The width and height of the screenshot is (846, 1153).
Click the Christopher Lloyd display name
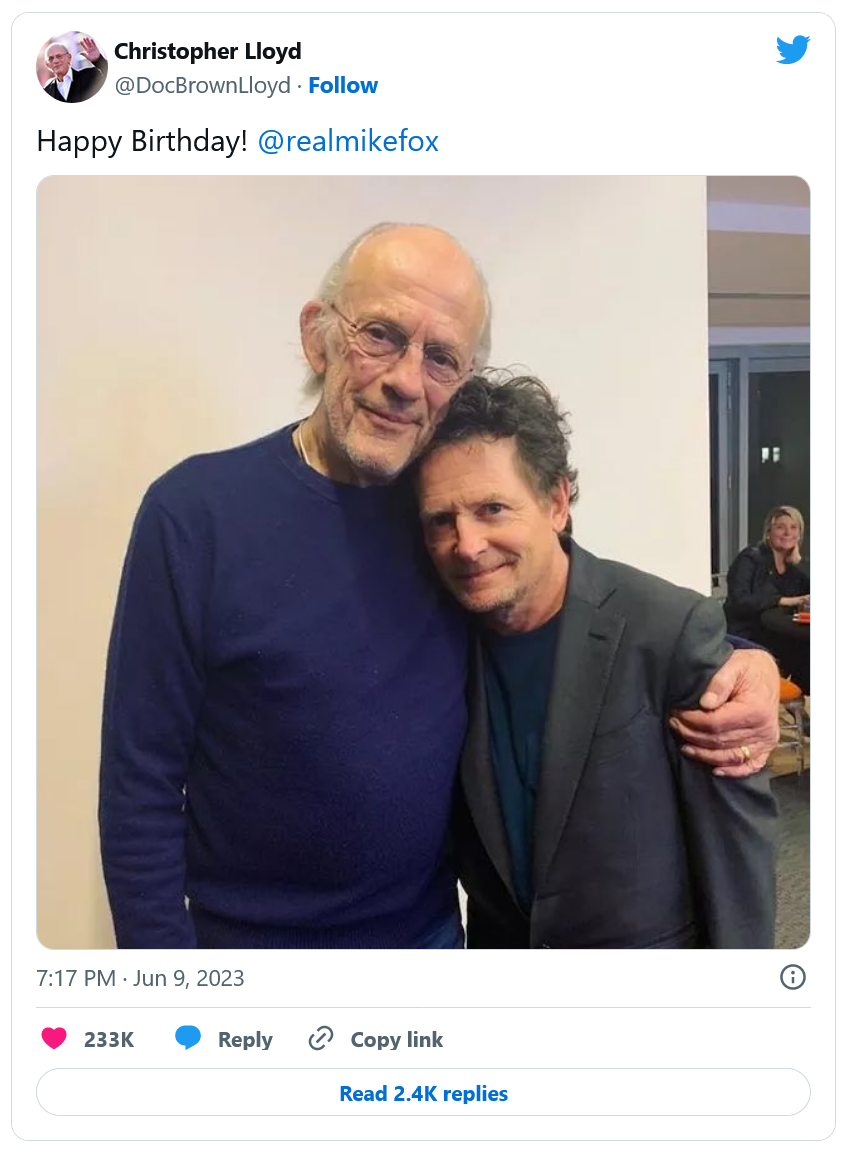click(207, 51)
